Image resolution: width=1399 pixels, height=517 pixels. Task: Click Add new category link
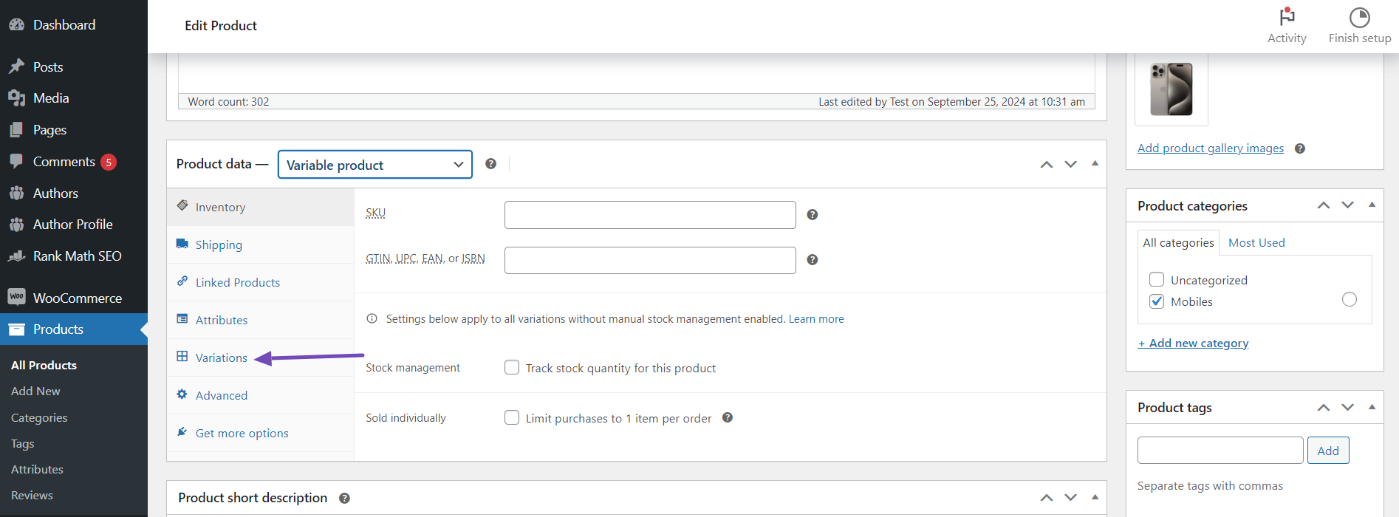point(1193,343)
